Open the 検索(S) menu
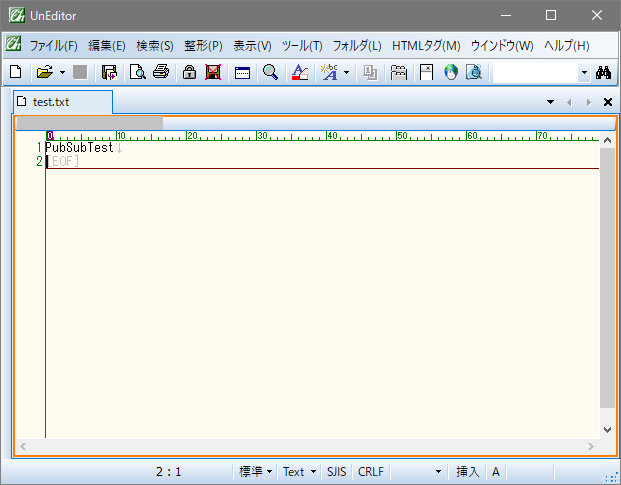 pos(155,46)
